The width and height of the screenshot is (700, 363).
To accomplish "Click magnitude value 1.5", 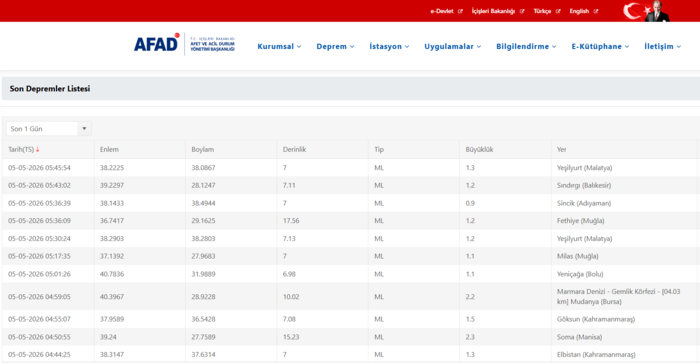I will coord(470,319).
